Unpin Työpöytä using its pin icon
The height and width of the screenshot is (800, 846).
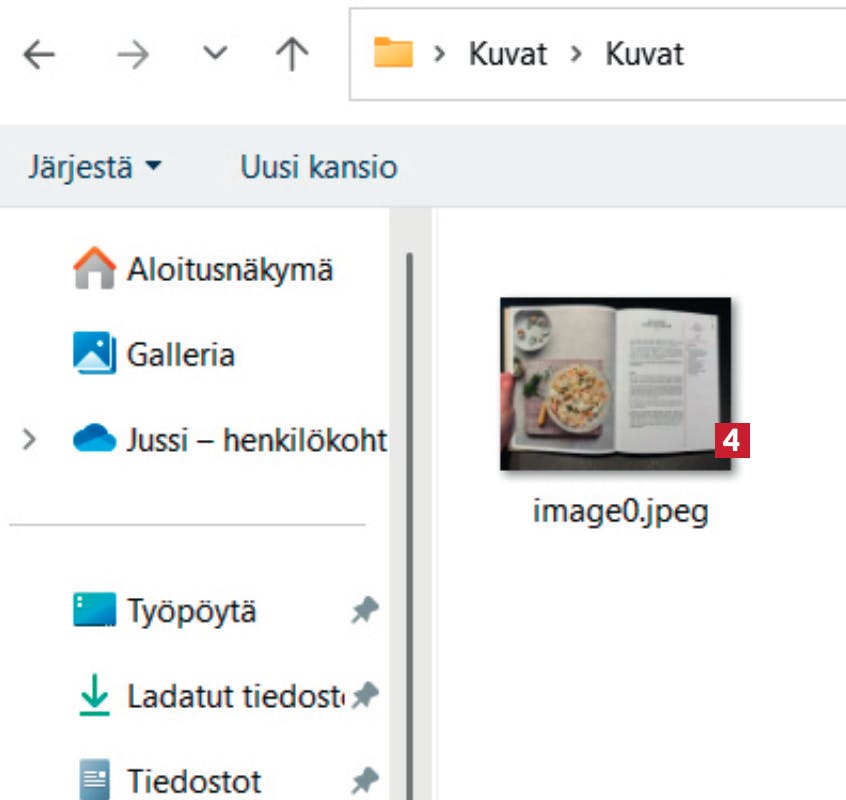pos(364,611)
